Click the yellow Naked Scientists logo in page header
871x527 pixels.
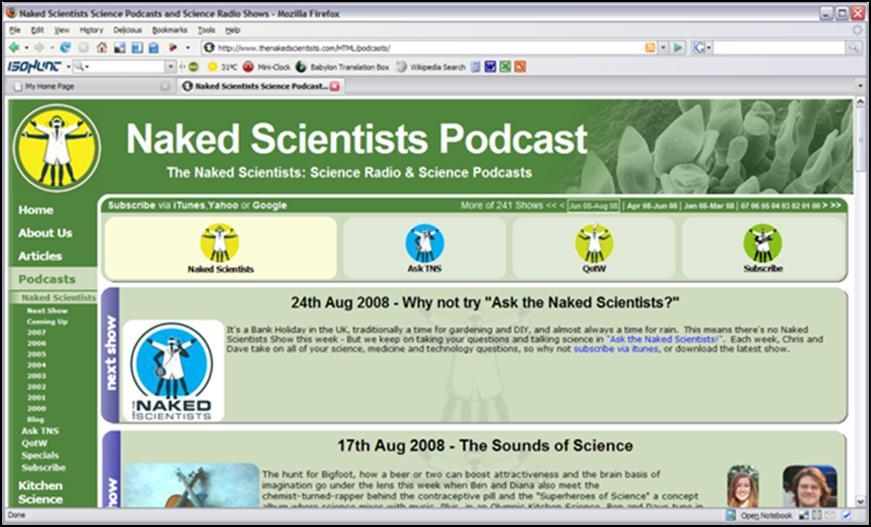coord(56,149)
